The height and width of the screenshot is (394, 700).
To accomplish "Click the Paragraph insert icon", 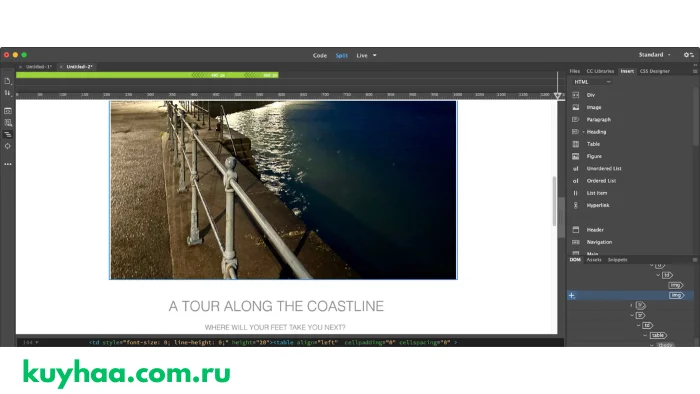I will tap(575, 120).
